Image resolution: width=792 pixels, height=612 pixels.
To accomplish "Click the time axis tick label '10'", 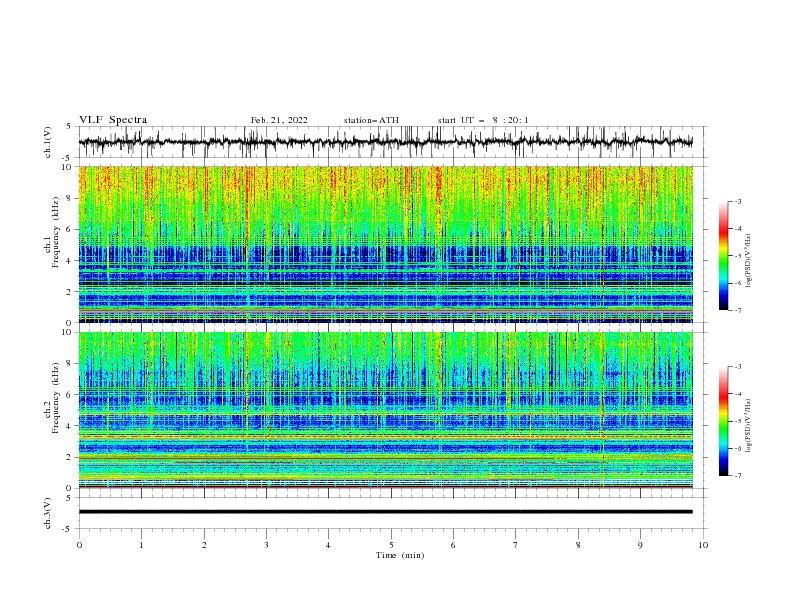I will tap(703, 545).
